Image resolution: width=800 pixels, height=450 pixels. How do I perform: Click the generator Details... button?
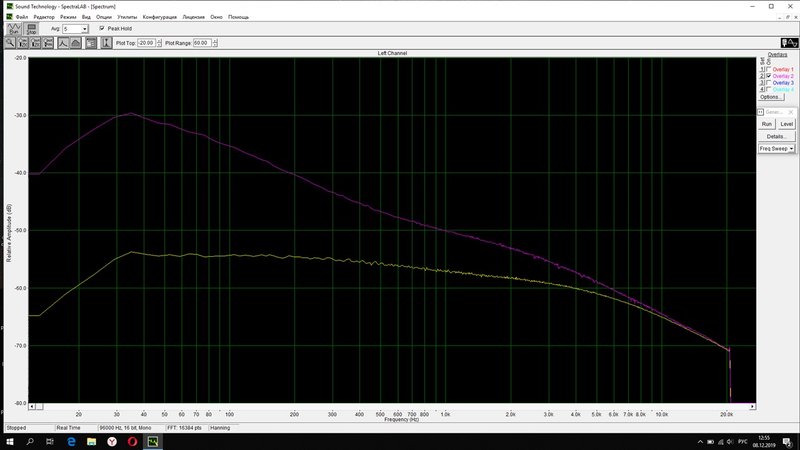coord(777,136)
